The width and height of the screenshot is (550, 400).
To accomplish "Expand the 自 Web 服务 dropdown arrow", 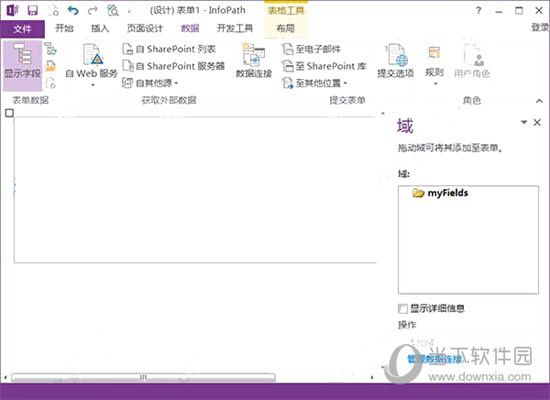I will [93, 85].
